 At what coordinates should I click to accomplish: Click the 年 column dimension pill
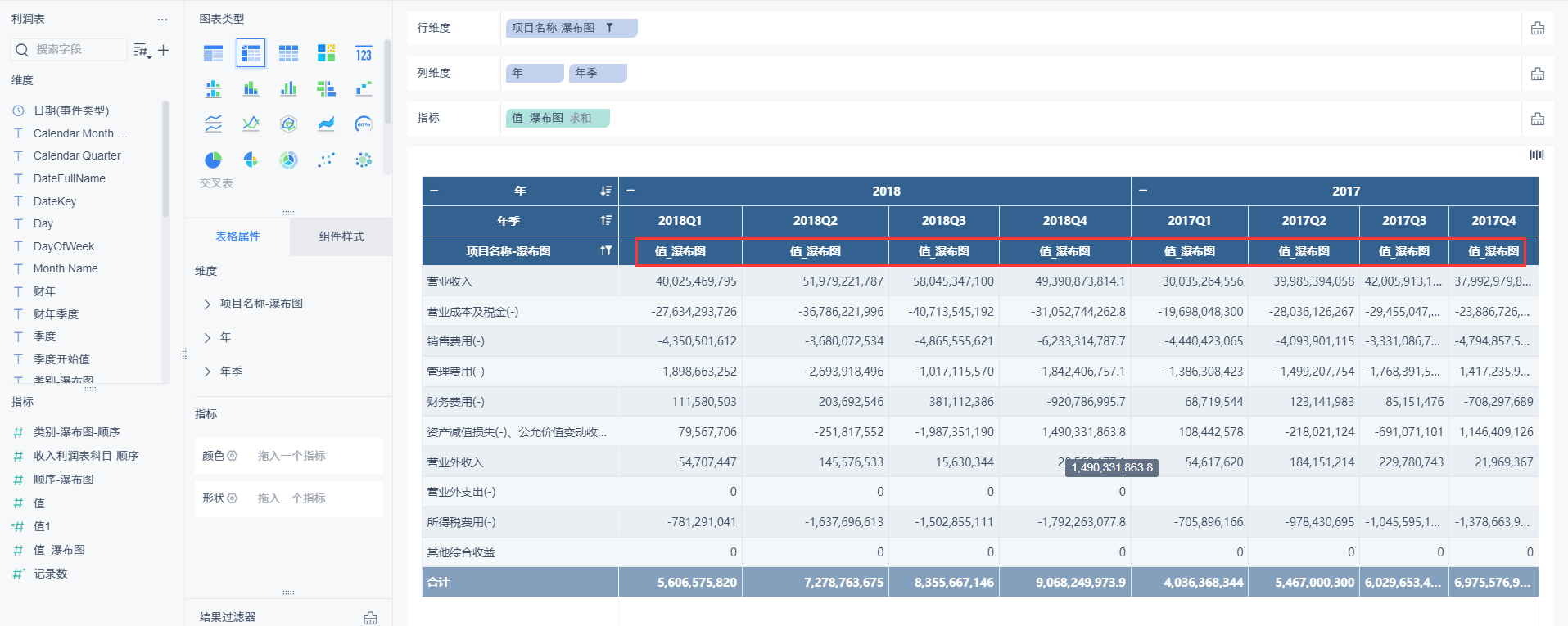[535, 73]
